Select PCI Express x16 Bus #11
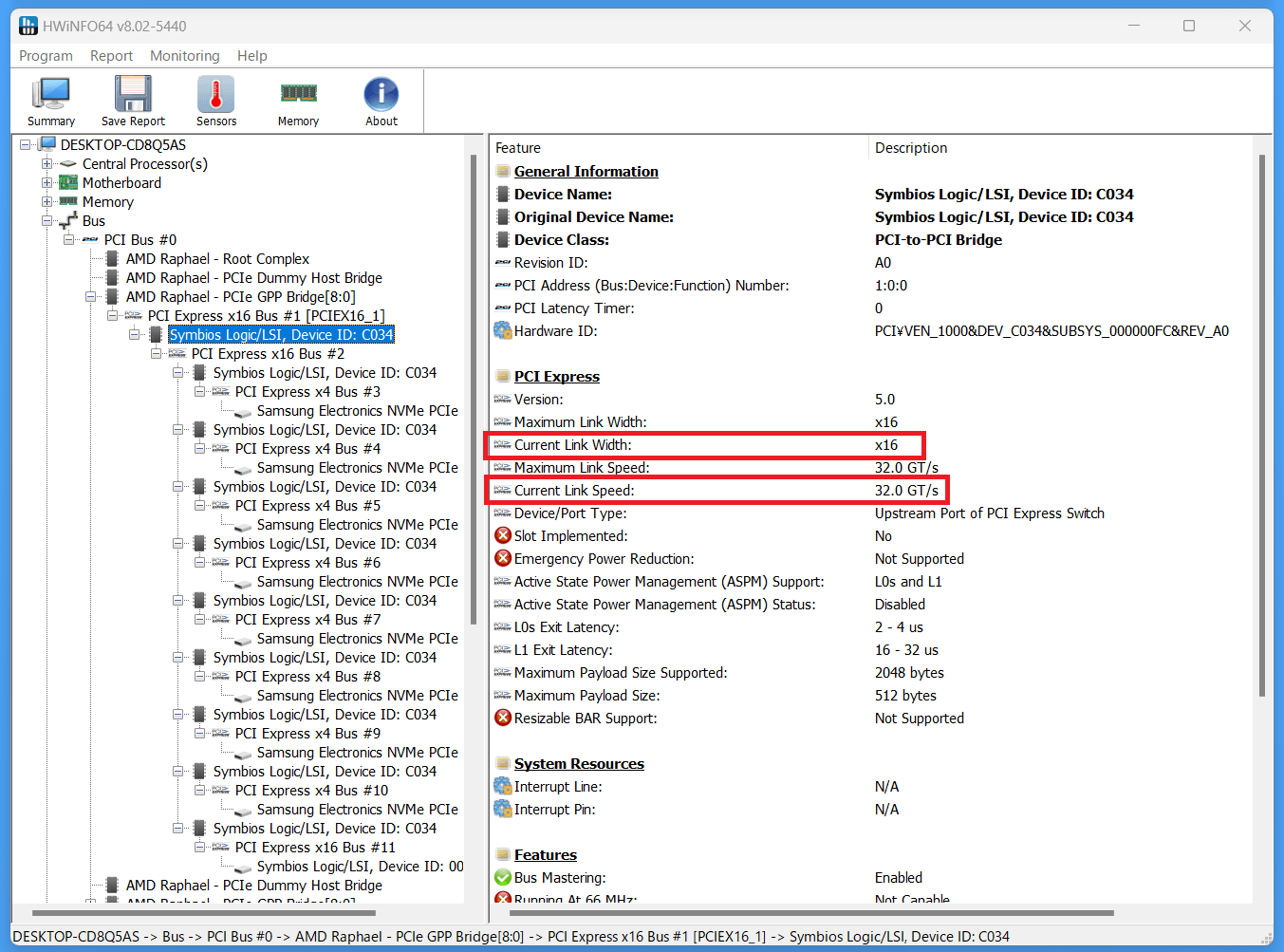The image size is (1284, 952). click(x=315, y=847)
